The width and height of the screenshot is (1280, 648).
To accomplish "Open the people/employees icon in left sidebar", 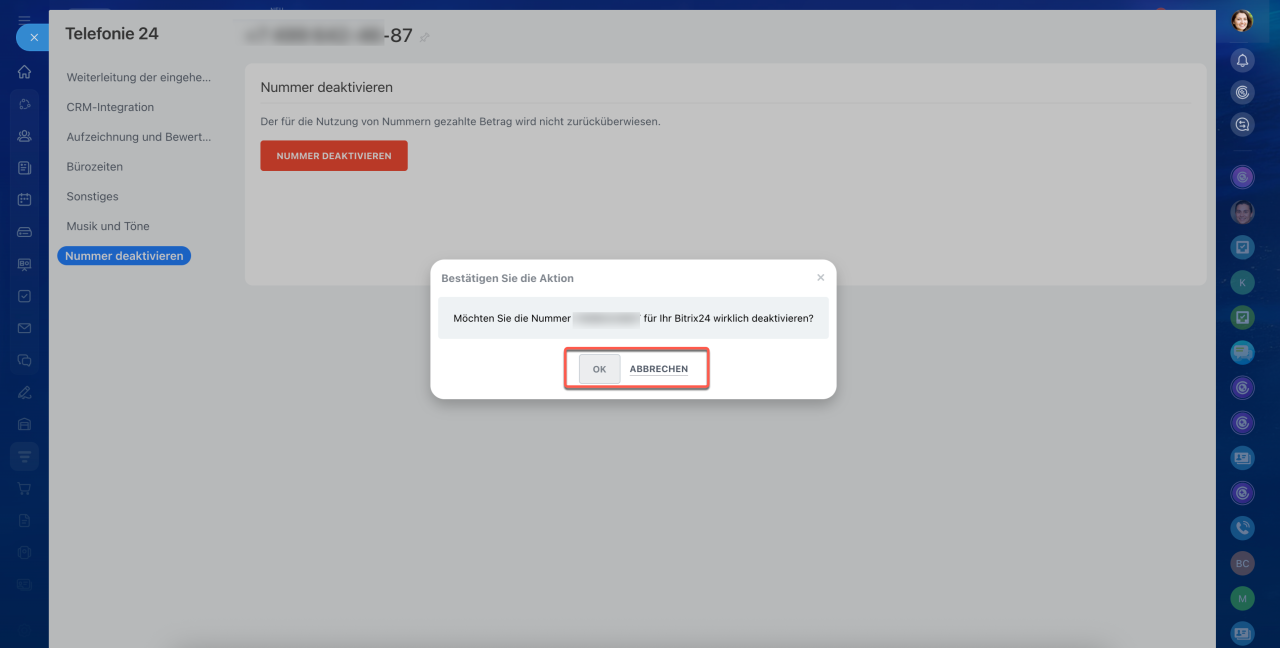I will (25, 136).
